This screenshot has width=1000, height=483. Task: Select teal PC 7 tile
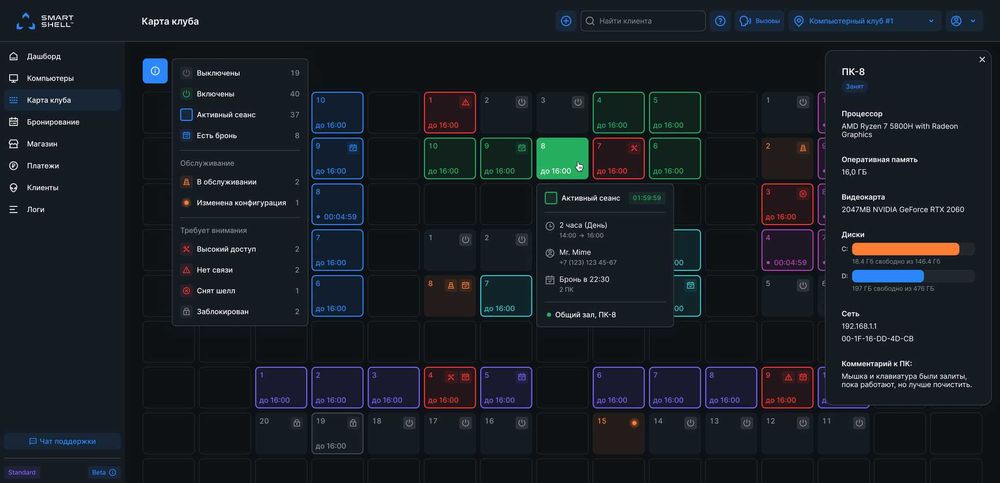pyautogui.click(x=506, y=296)
